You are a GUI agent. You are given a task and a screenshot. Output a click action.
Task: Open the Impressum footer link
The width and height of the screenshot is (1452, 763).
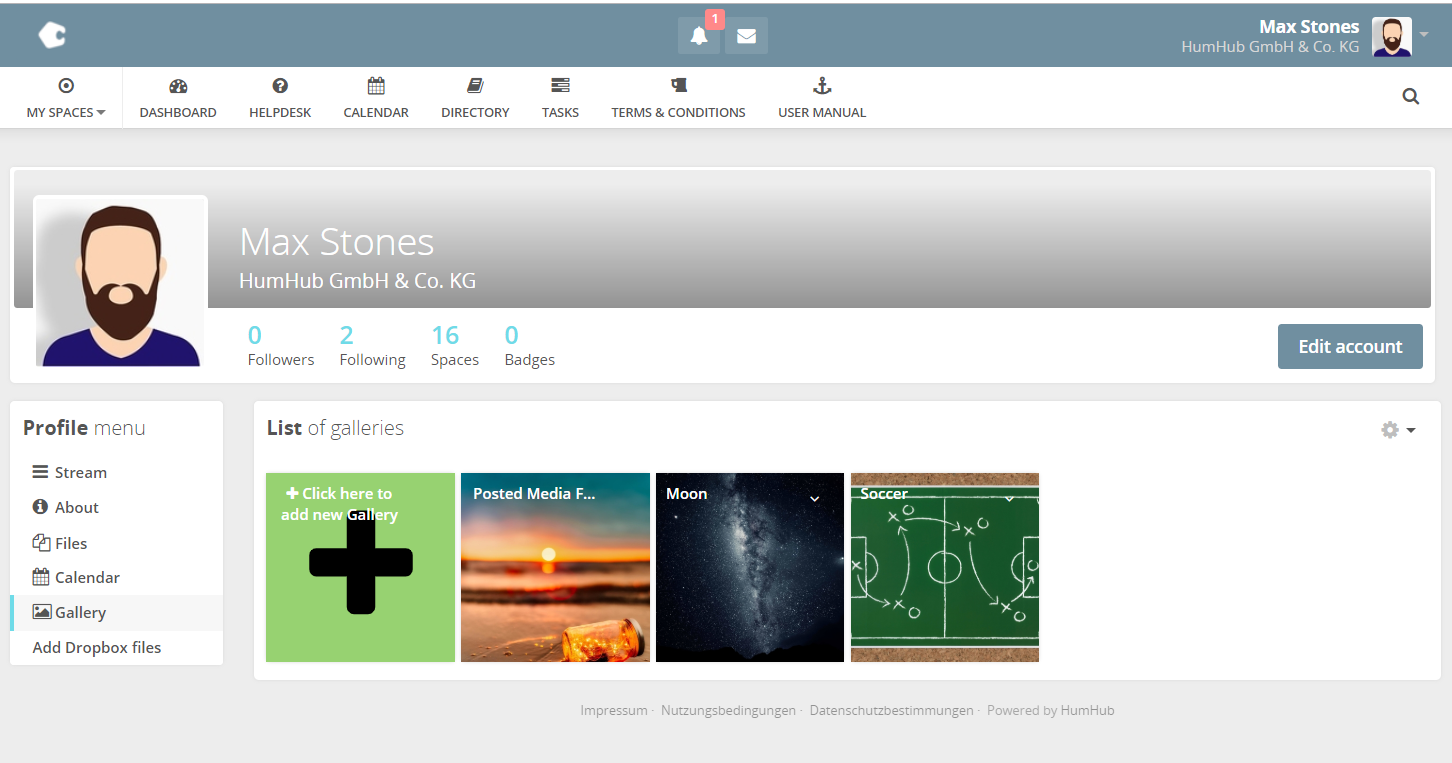(614, 710)
